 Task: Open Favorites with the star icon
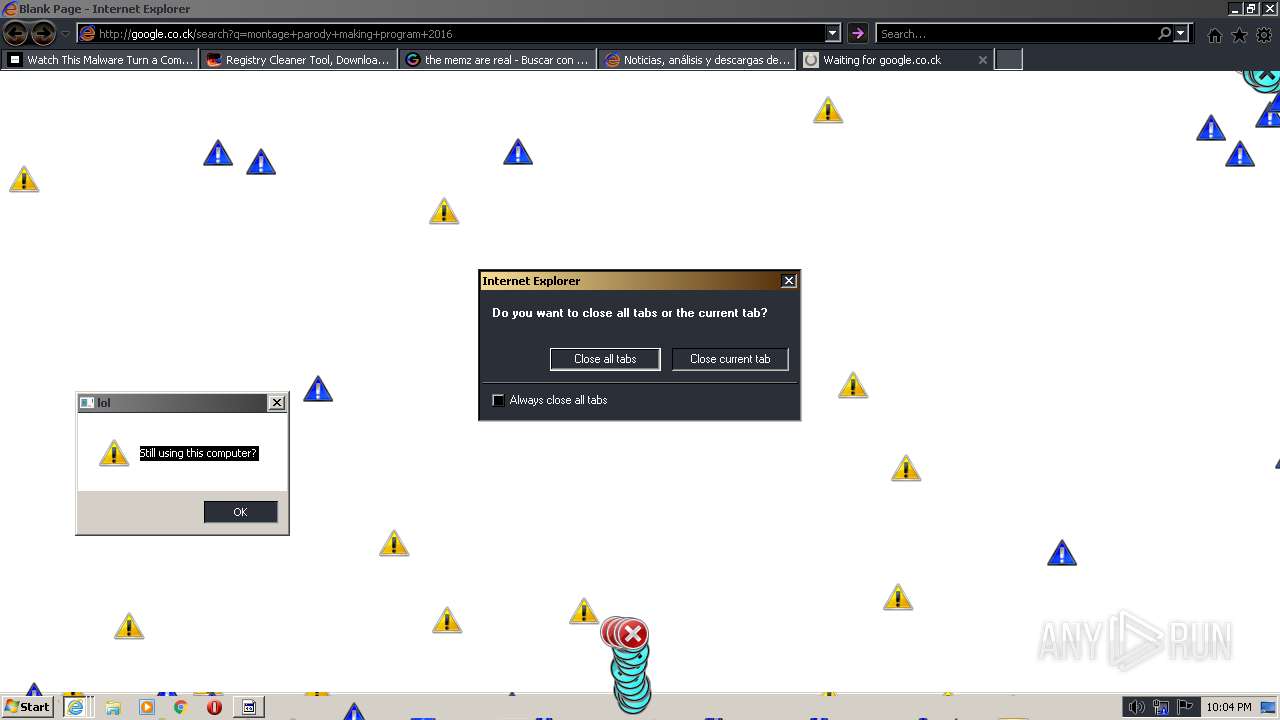[x=1239, y=35]
